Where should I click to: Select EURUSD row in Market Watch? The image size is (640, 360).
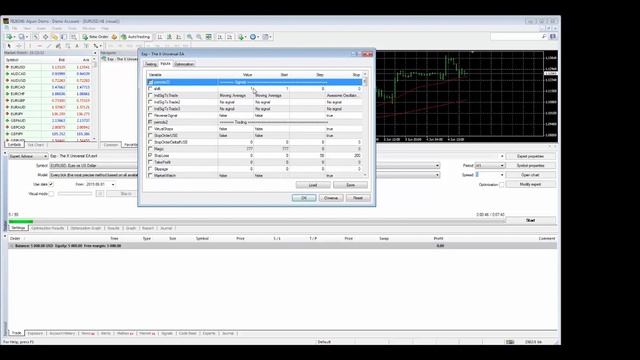(x=49, y=67)
